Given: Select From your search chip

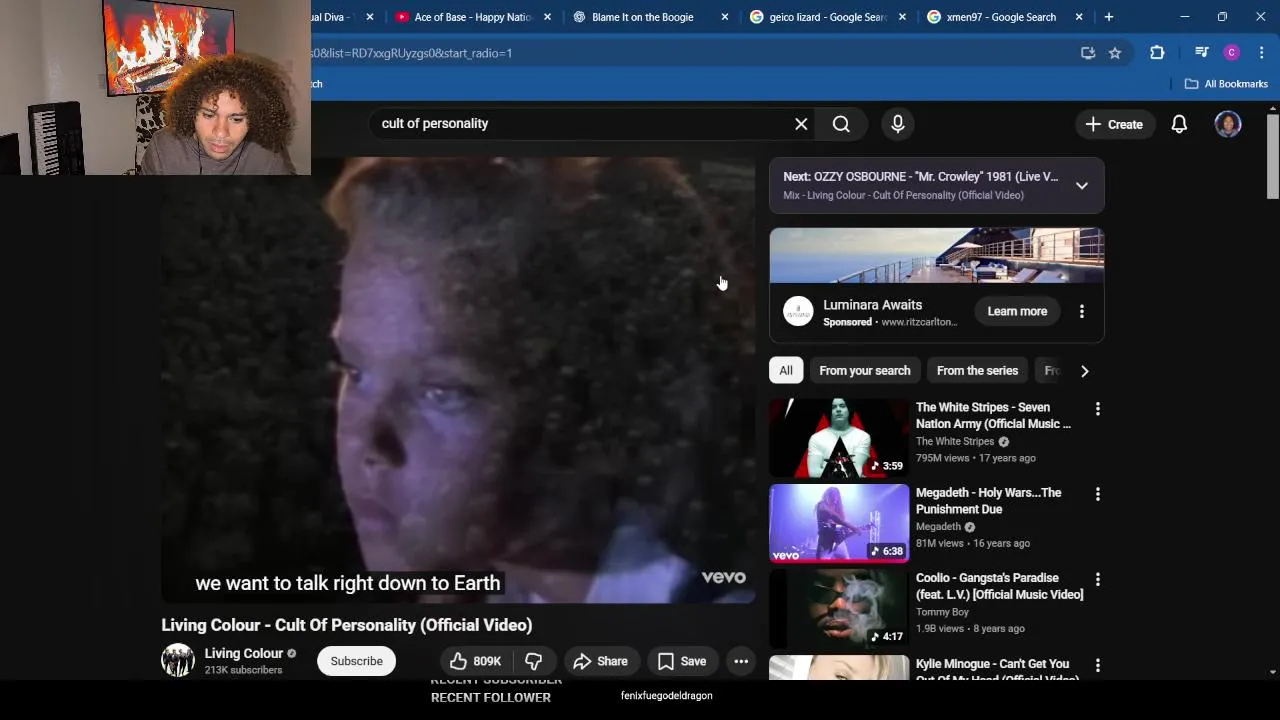Looking at the screenshot, I should pyautogui.click(x=865, y=370).
